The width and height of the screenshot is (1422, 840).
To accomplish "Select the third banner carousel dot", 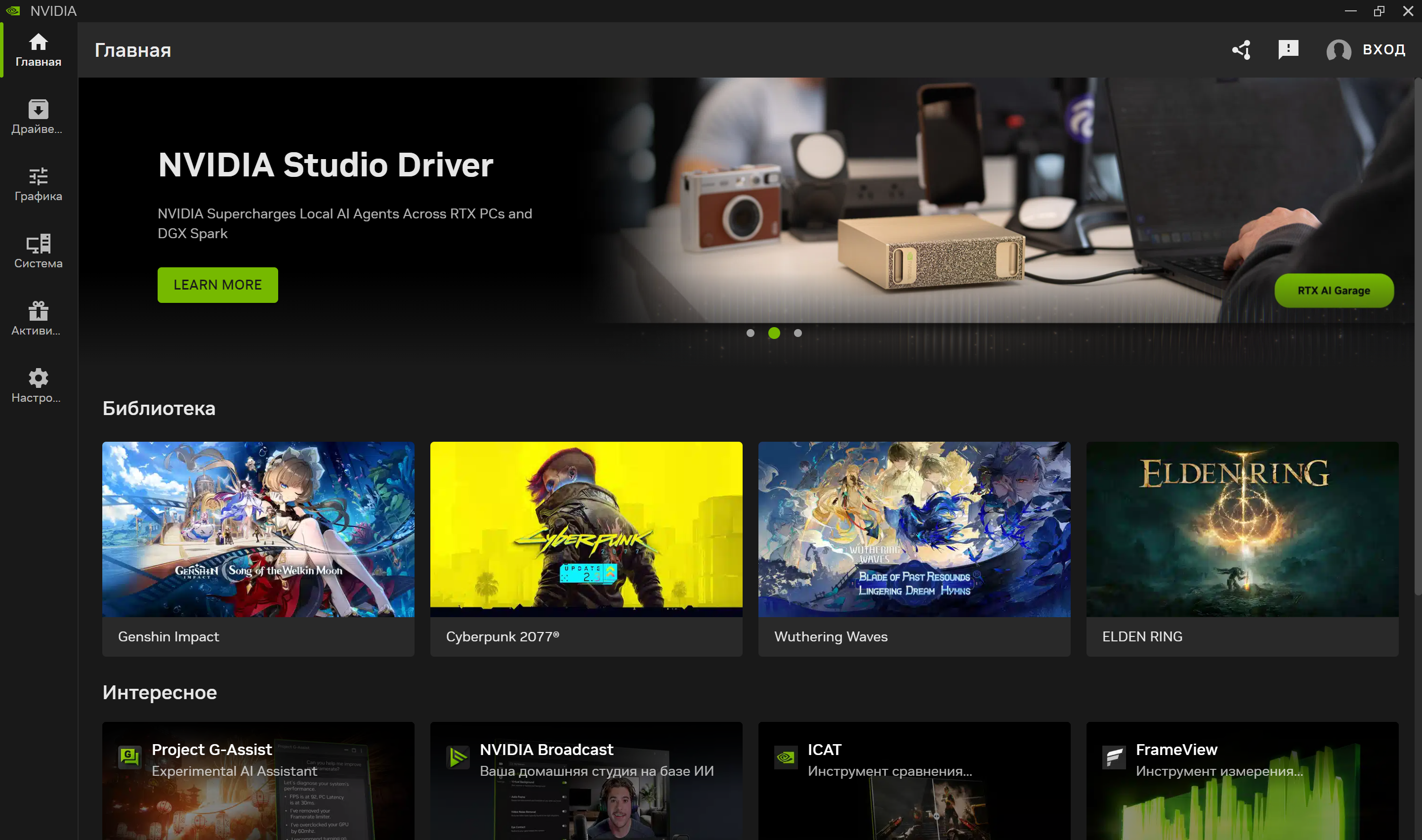I will [798, 333].
